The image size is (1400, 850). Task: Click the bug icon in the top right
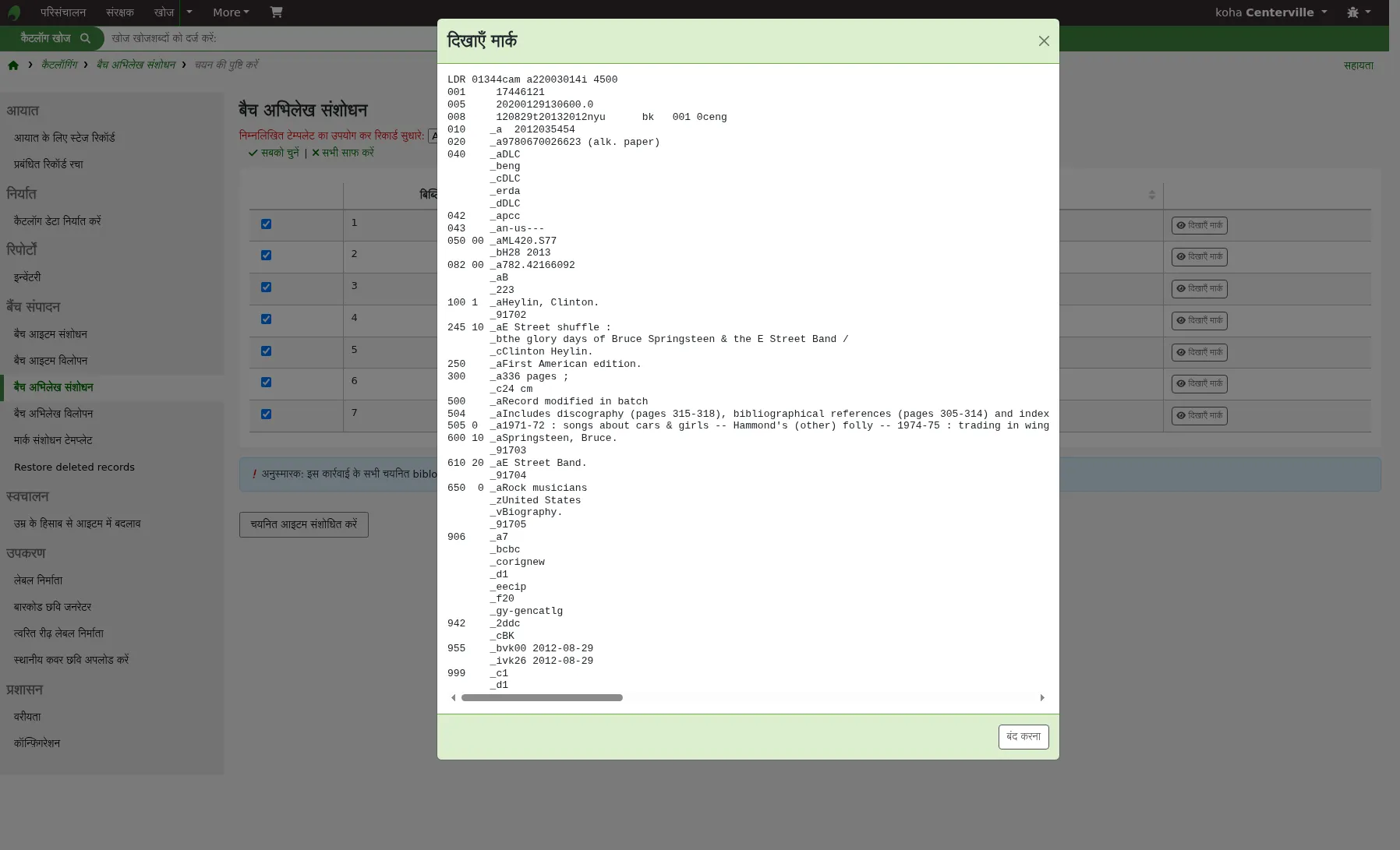[1352, 12]
